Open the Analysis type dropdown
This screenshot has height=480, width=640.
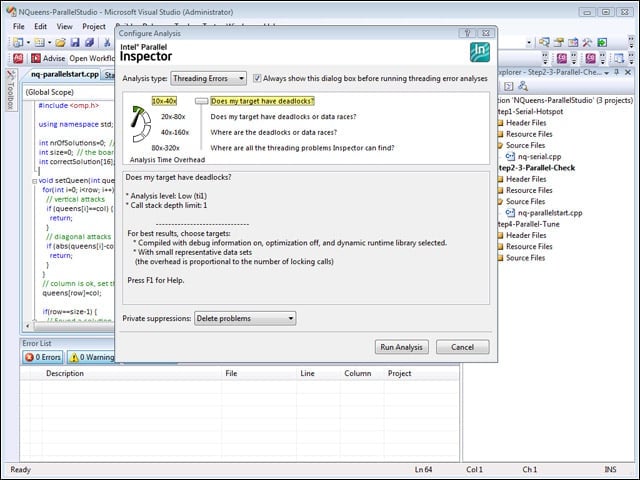[x=209, y=78]
